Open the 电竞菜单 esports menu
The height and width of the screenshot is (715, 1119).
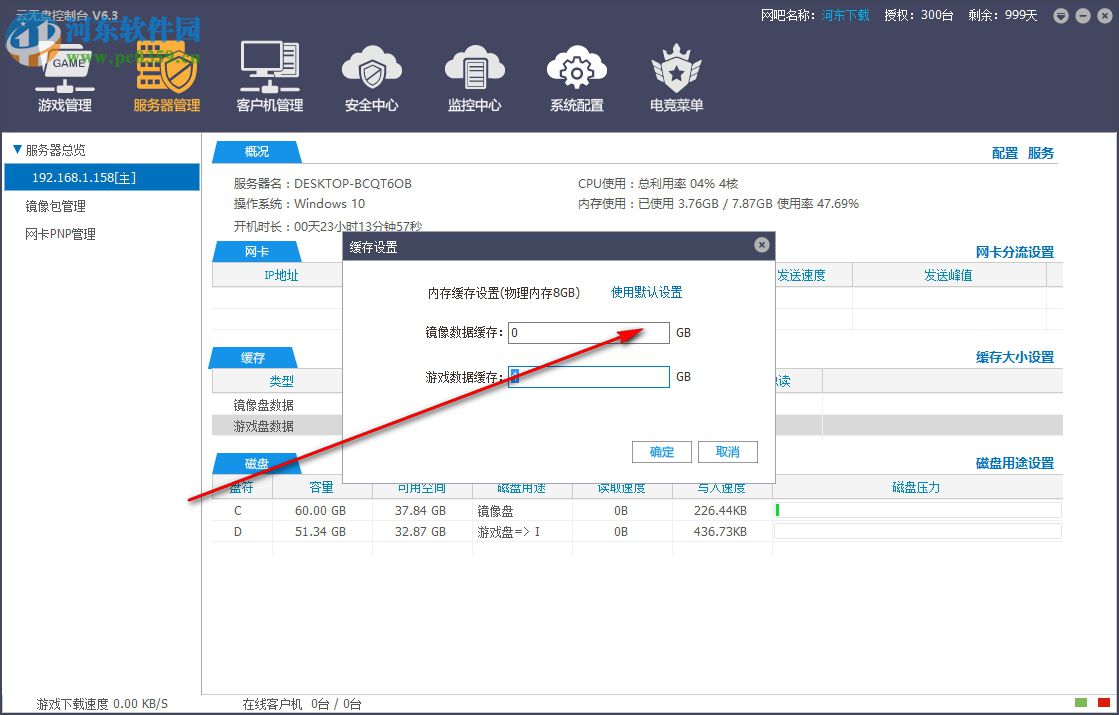click(x=675, y=75)
